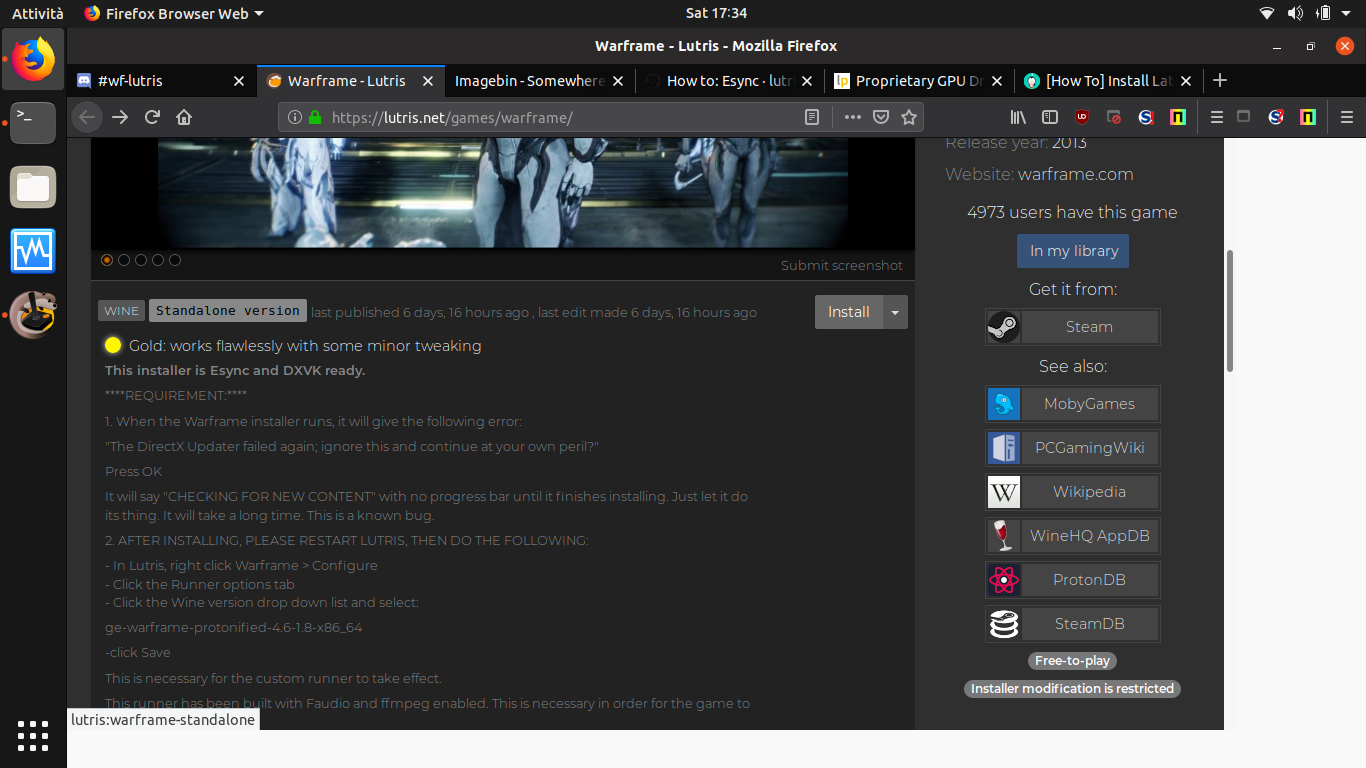This screenshot has height=768, width=1366.
Task: Click the Wikipedia W logo icon
Action: [x=1004, y=492]
